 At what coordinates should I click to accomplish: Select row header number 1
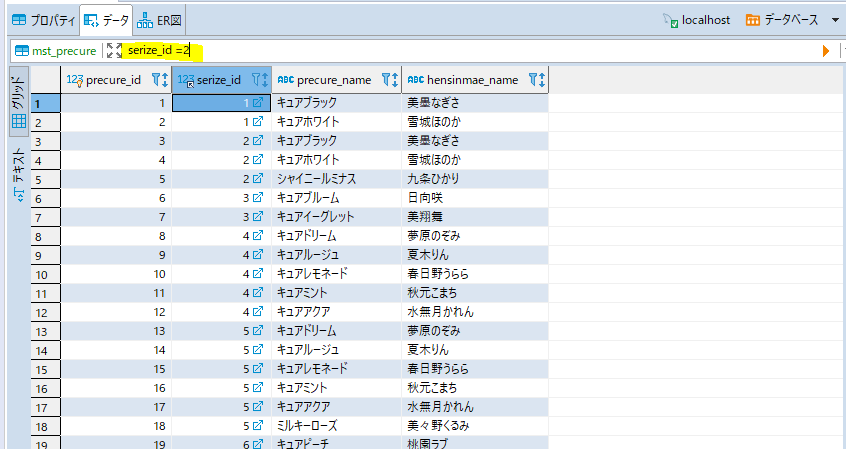point(46,103)
